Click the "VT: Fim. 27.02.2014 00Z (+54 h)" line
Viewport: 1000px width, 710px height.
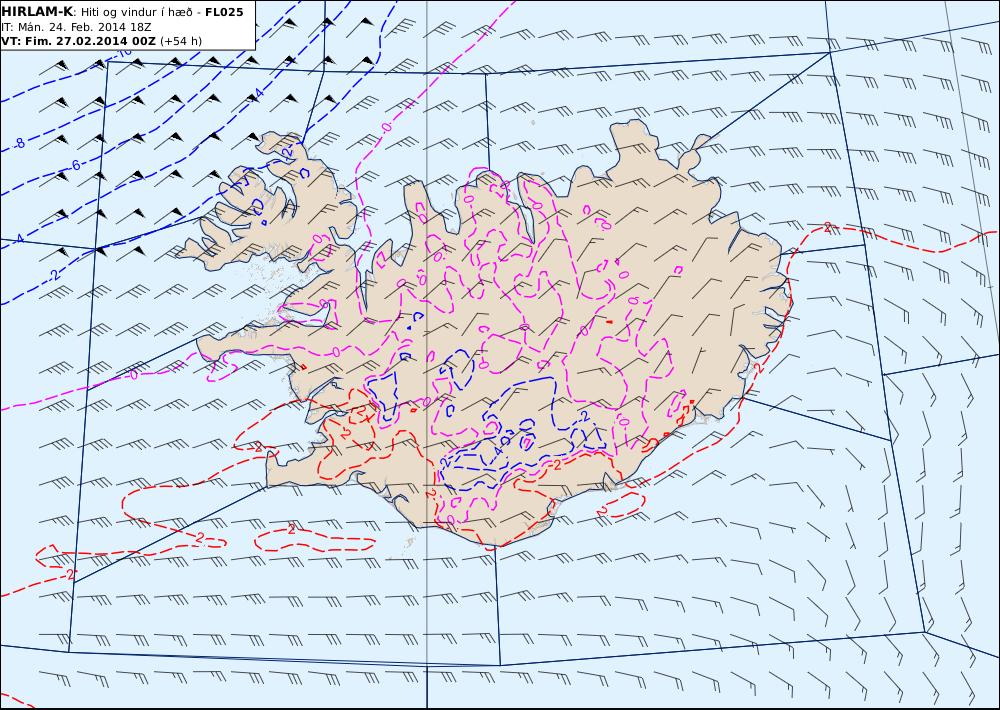[101, 41]
